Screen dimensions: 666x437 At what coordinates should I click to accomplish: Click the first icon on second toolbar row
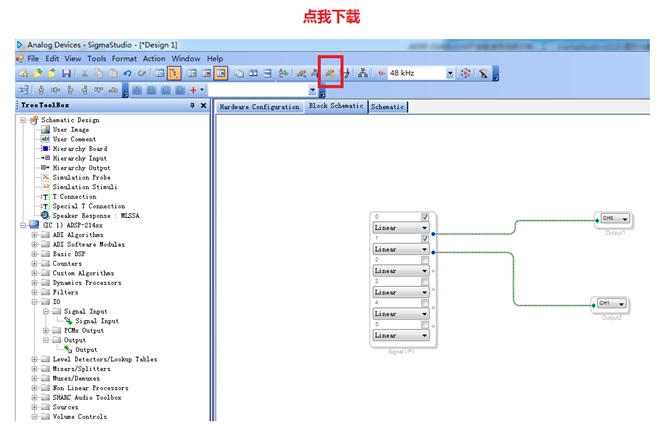click(24, 90)
